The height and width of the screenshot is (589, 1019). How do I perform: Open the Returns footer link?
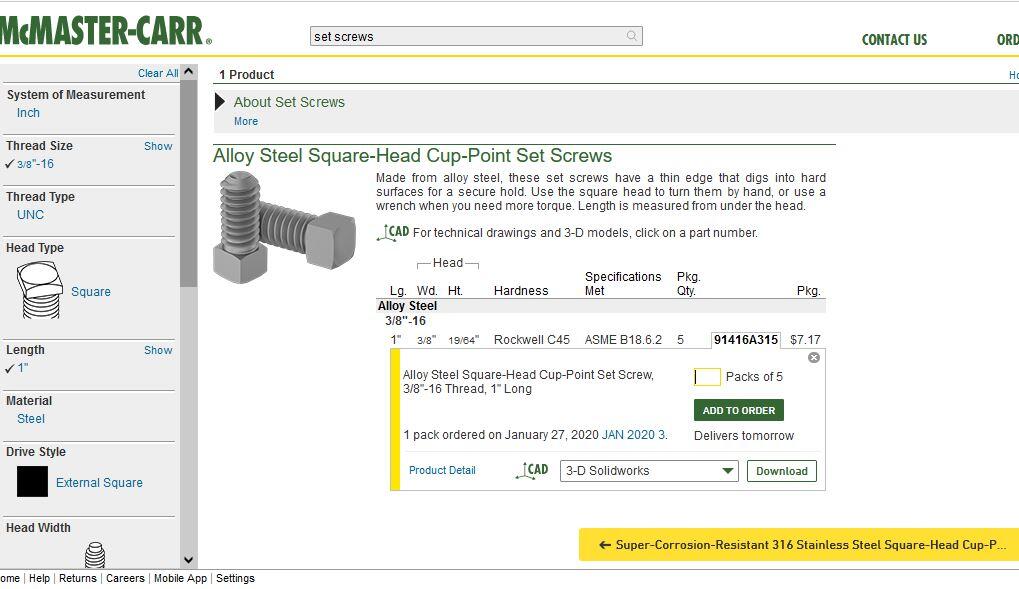point(77,578)
